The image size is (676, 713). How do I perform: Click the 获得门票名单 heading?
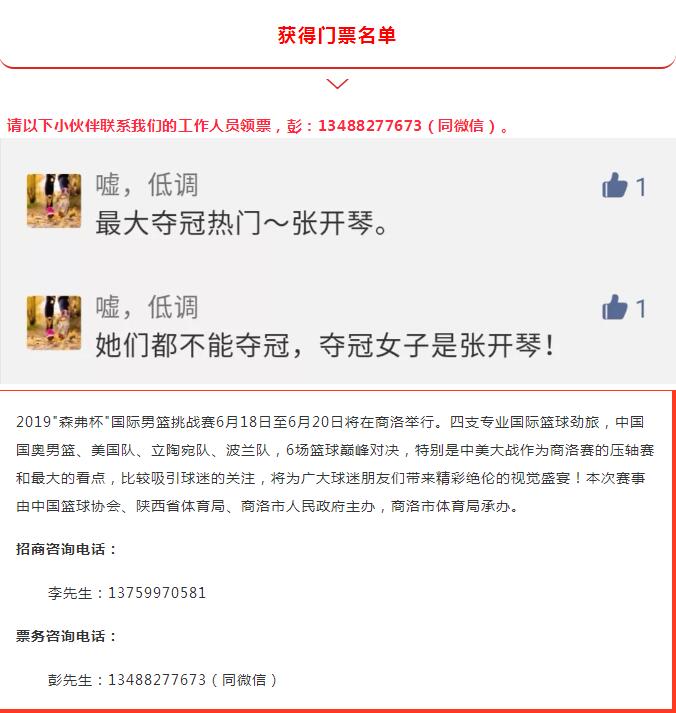[x=337, y=35]
